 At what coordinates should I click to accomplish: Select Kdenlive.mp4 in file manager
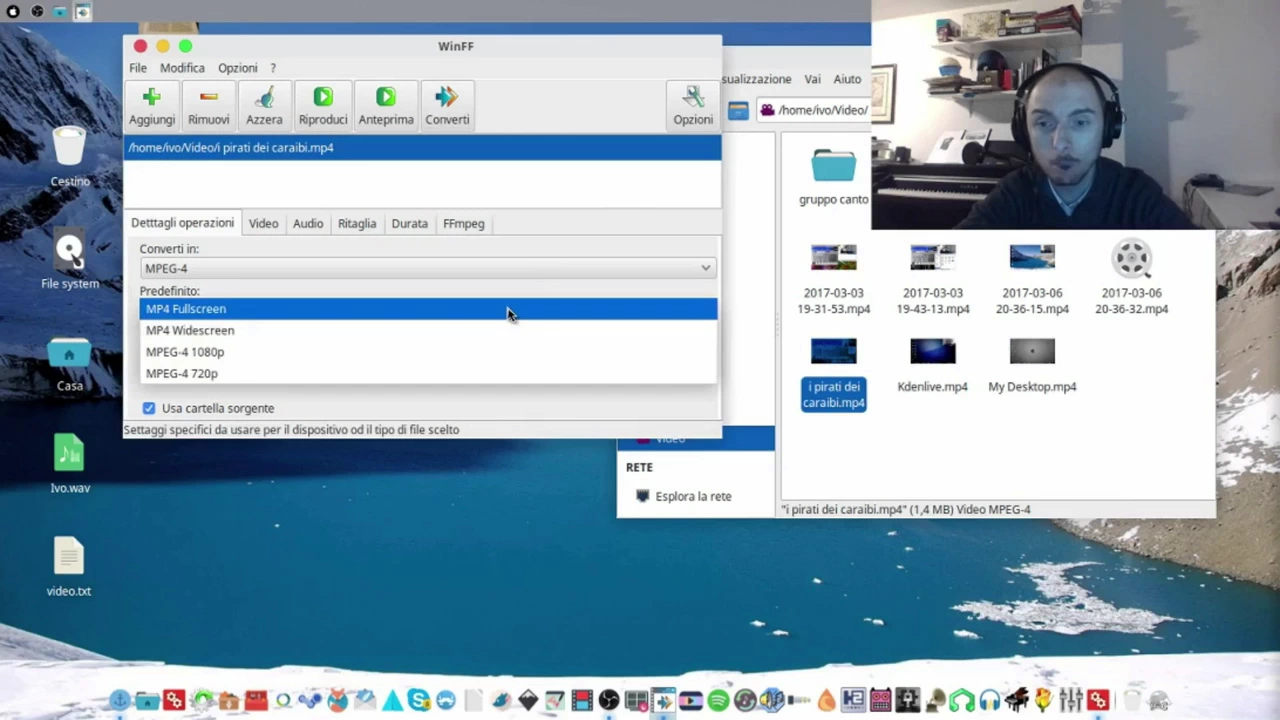point(933,351)
